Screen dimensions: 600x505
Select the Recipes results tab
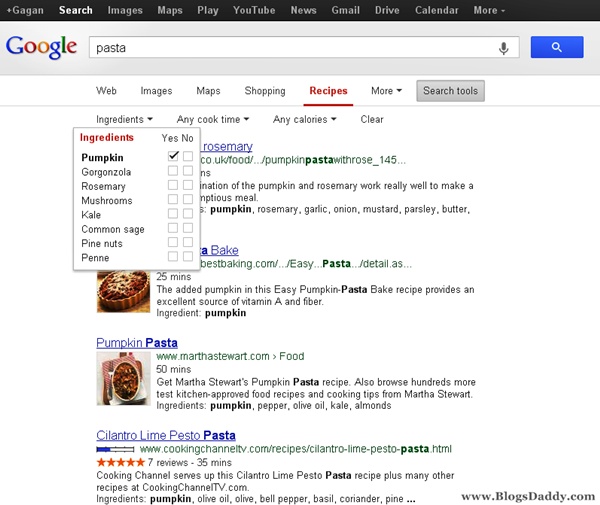pyautogui.click(x=328, y=91)
